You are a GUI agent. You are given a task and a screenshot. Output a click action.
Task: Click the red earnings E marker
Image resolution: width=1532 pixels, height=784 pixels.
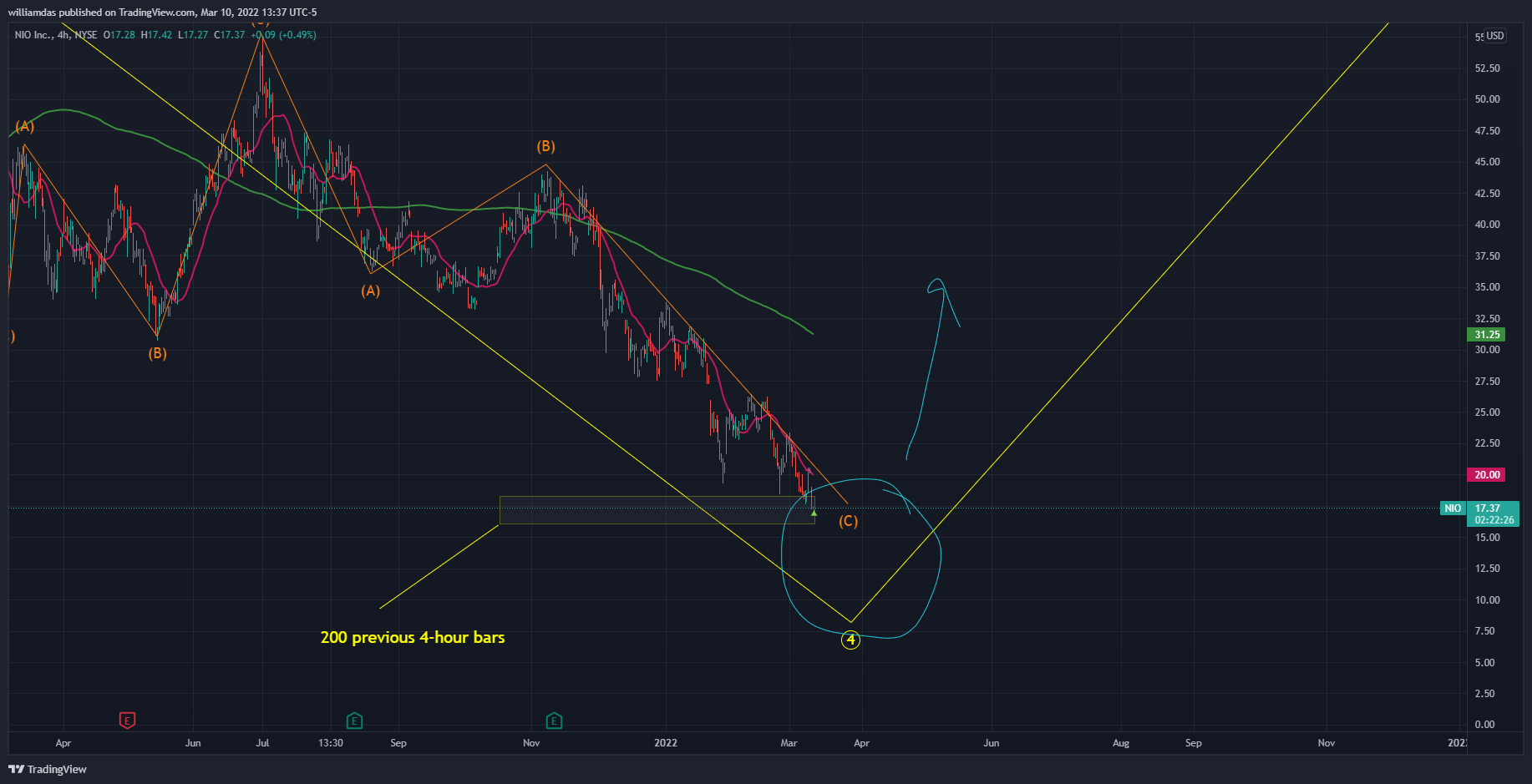tap(127, 721)
